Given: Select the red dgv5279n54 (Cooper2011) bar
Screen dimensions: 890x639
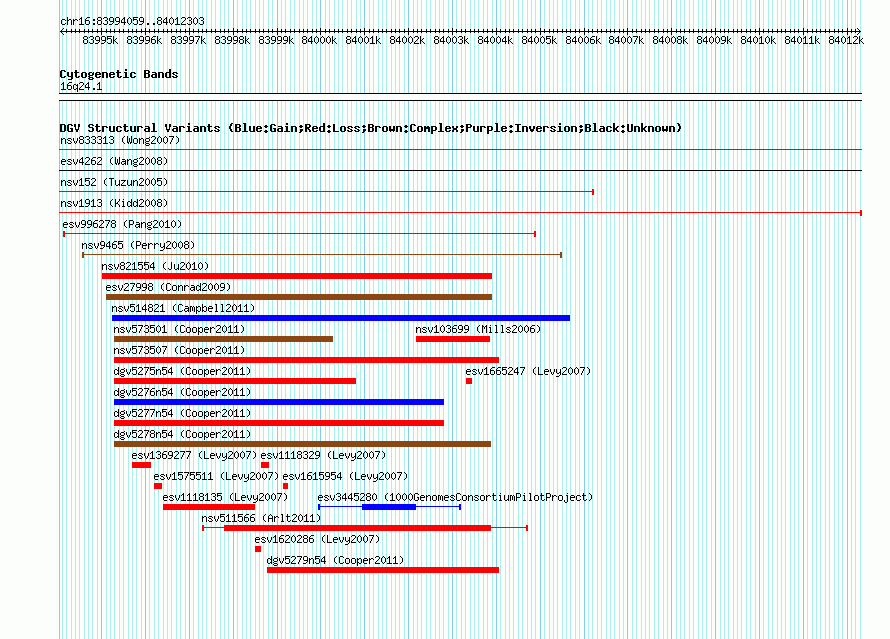Looking at the screenshot, I should (x=383, y=570).
